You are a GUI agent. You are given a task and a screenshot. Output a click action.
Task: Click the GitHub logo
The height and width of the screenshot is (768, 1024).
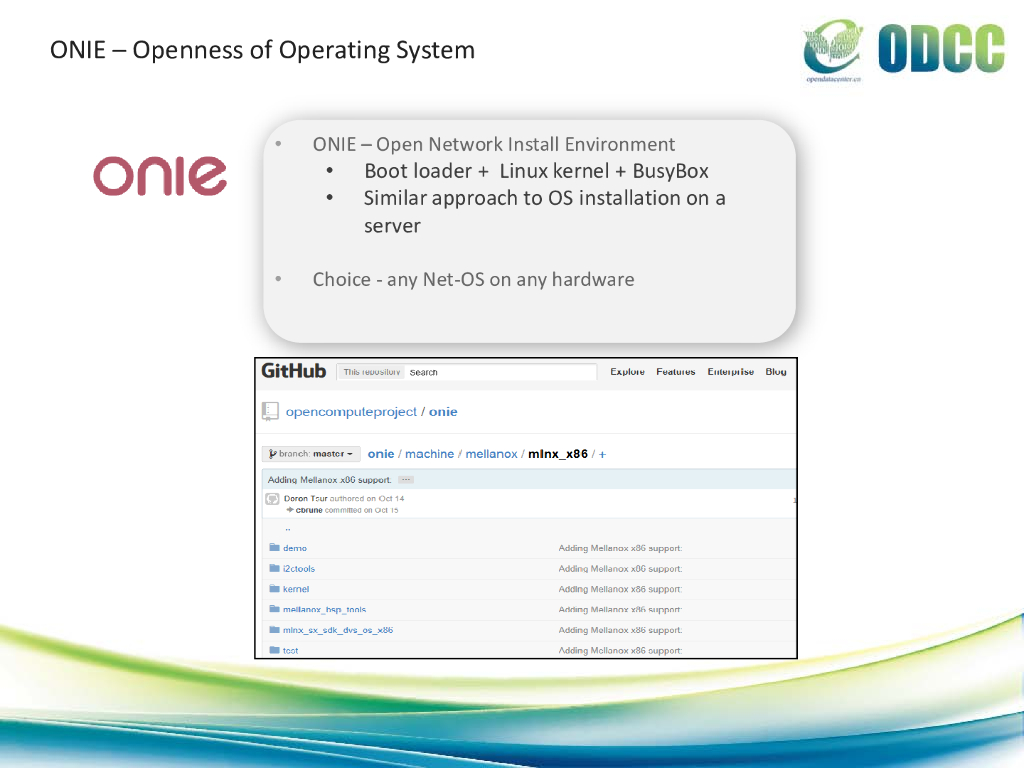pos(293,371)
